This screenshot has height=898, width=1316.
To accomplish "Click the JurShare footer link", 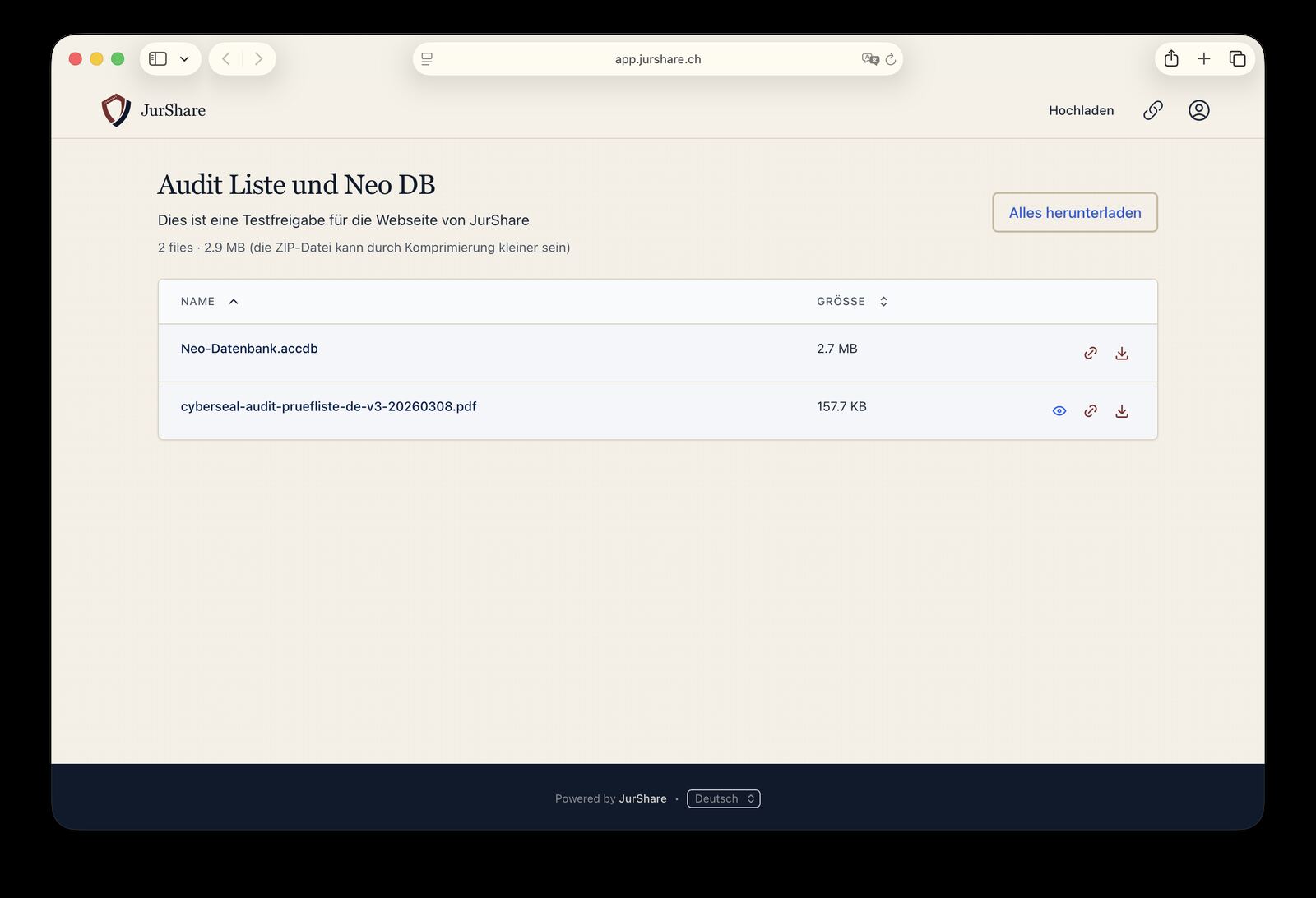I will point(642,798).
